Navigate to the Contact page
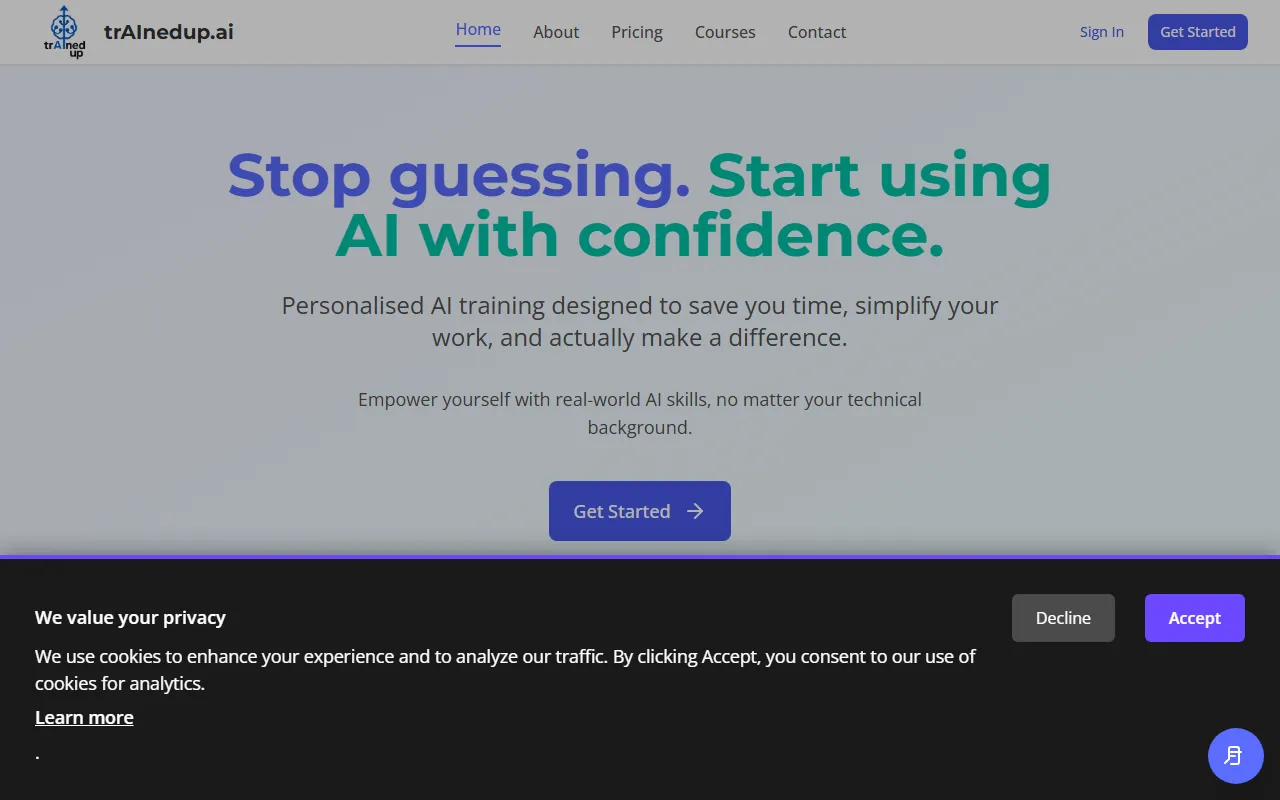Image resolution: width=1280 pixels, height=800 pixels. click(817, 32)
